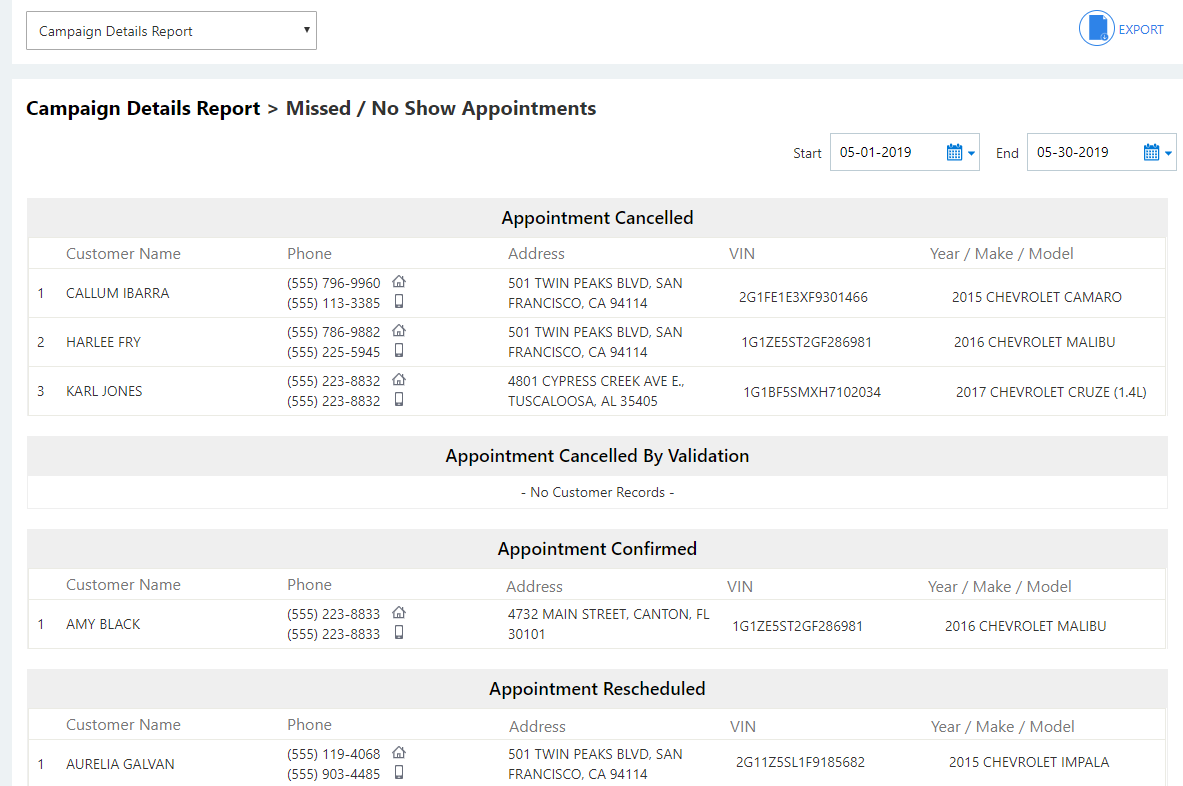
Task: Click mobile phone icon for Aurelia Galvan
Action: (399, 772)
